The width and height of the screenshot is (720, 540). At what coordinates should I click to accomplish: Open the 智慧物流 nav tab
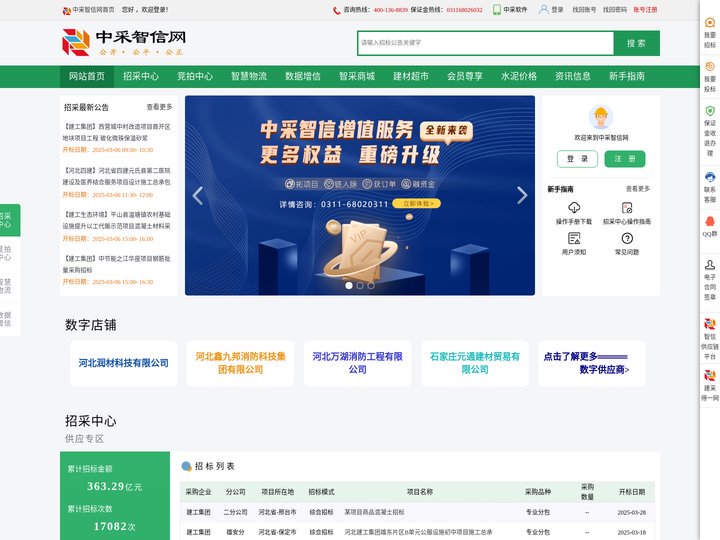[x=249, y=76]
